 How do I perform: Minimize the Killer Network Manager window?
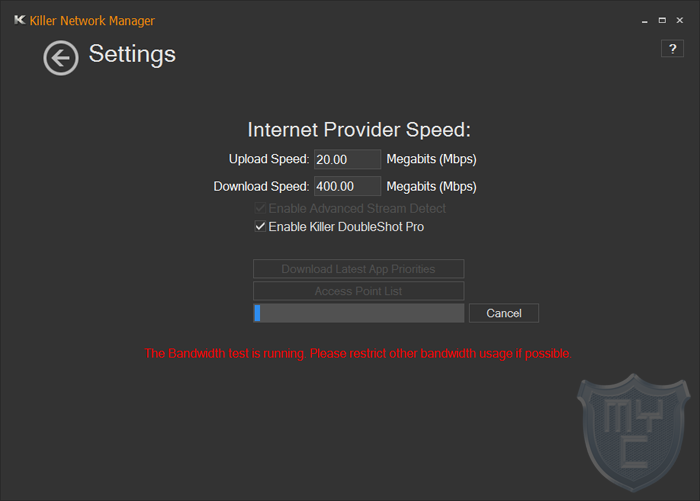644,21
